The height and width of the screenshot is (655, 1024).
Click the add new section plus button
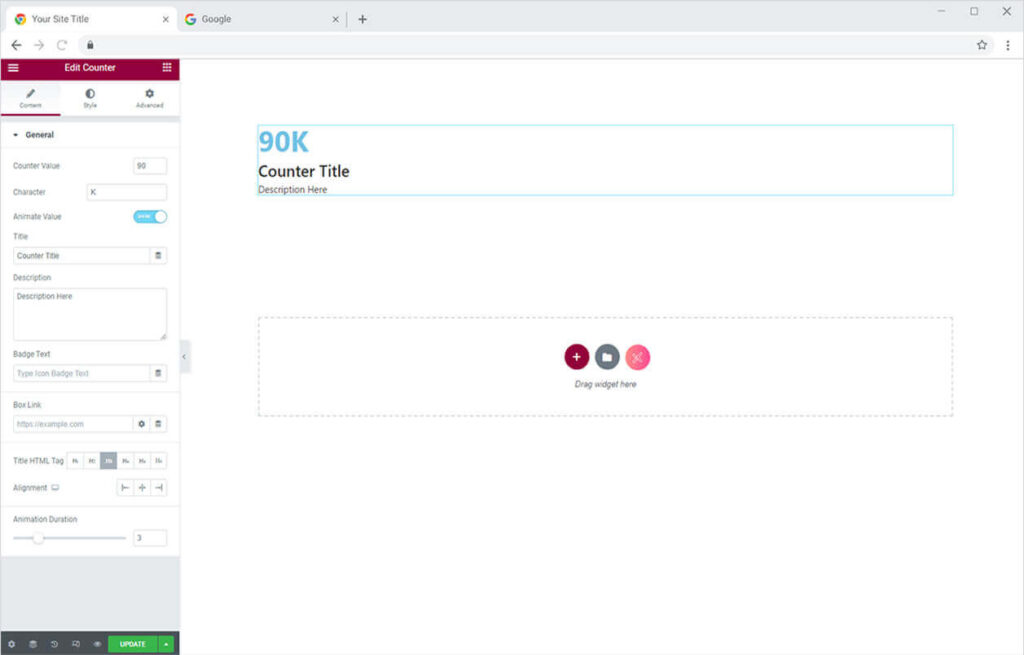[x=576, y=357]
